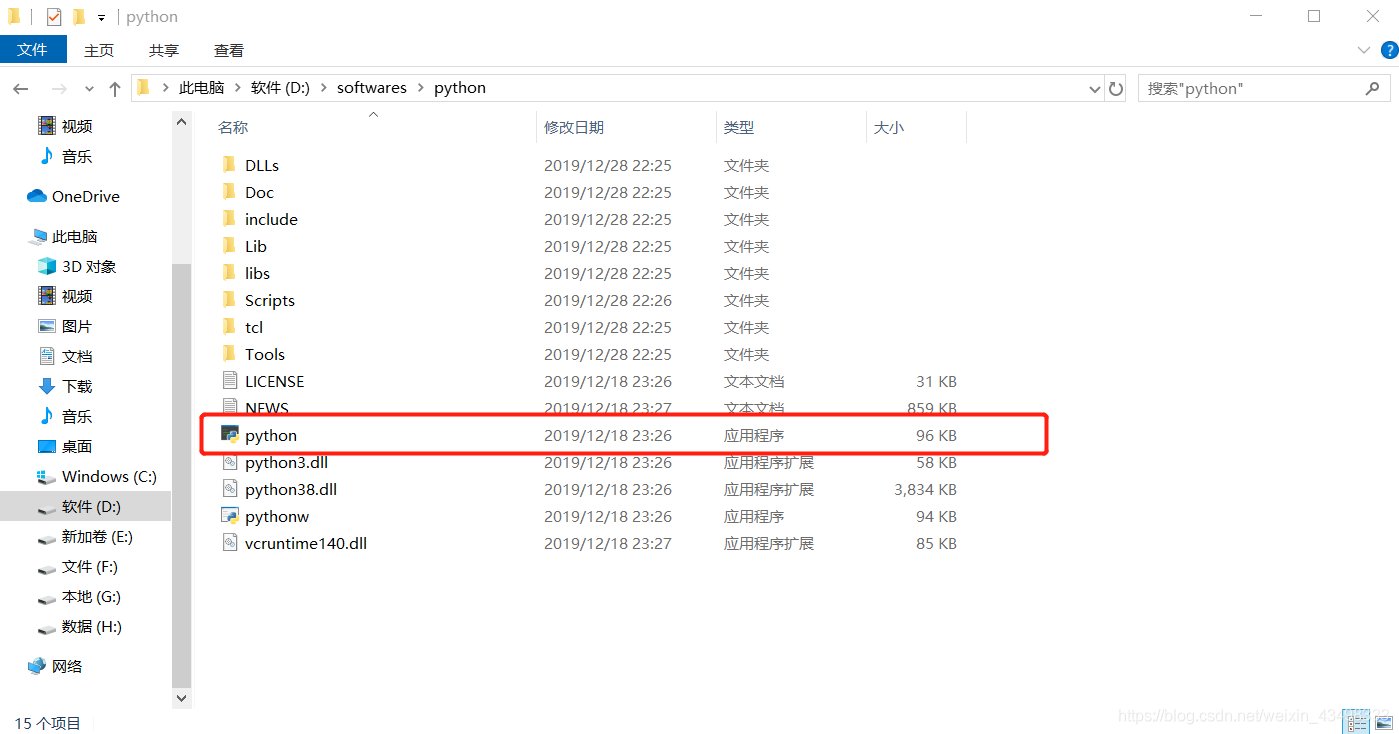Expand the chevron after 软件 (D:) breadcrumb
Image resolution: width=1399 pixels, height=734 pixels.
coord(324,88)
